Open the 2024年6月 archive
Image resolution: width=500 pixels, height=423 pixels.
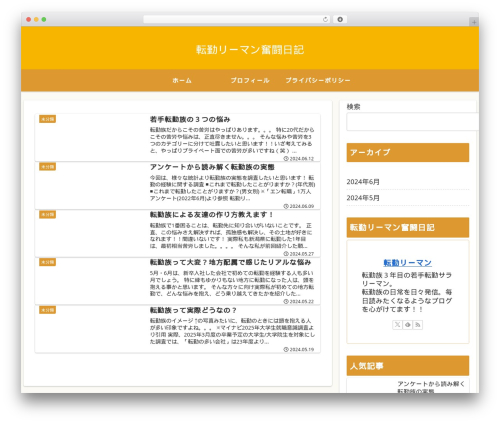point(363,182)
